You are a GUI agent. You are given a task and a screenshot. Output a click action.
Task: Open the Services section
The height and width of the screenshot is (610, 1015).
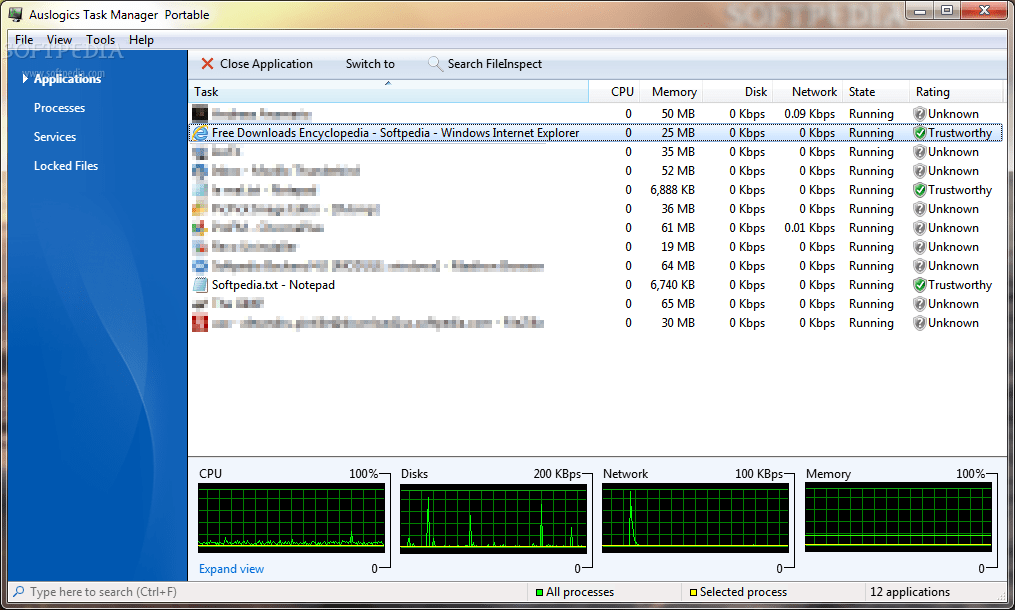click(x=55, y=137)
